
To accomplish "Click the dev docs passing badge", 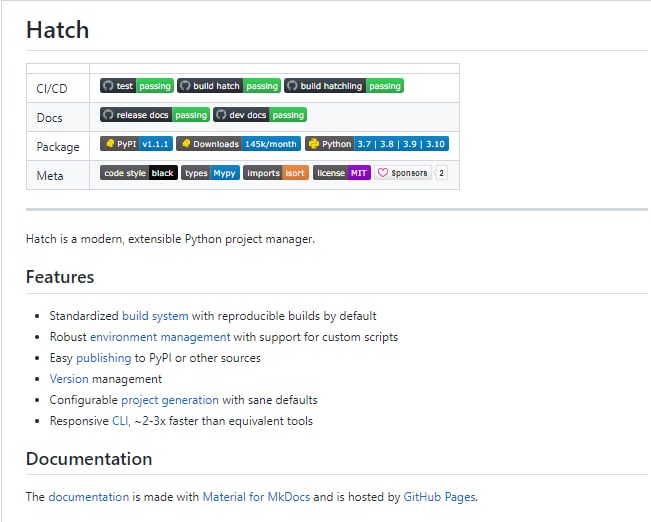I will click(x=260, y=115).
